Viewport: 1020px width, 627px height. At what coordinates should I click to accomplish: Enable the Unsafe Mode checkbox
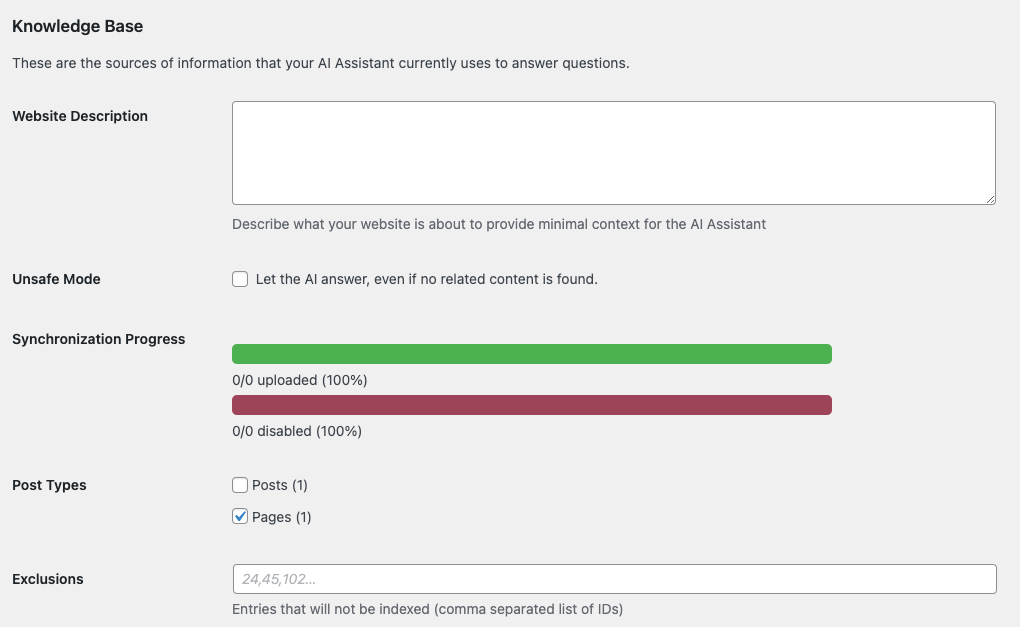click(240, 279)
